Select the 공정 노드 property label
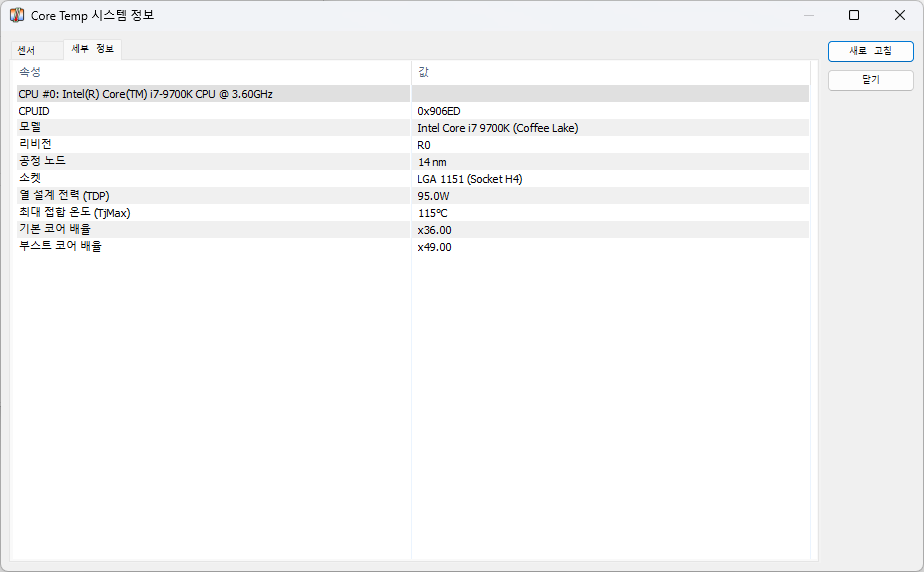924x572 pixels. click(42, 161)
